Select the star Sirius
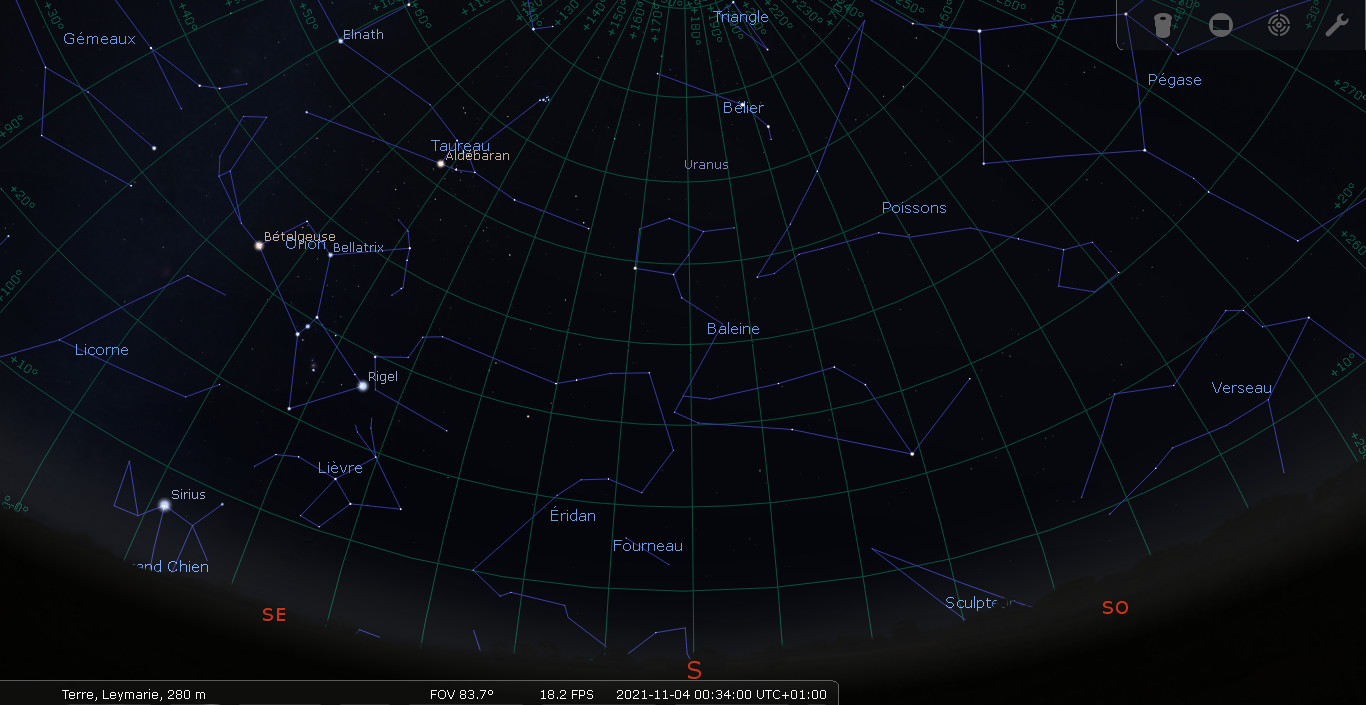 164,505
